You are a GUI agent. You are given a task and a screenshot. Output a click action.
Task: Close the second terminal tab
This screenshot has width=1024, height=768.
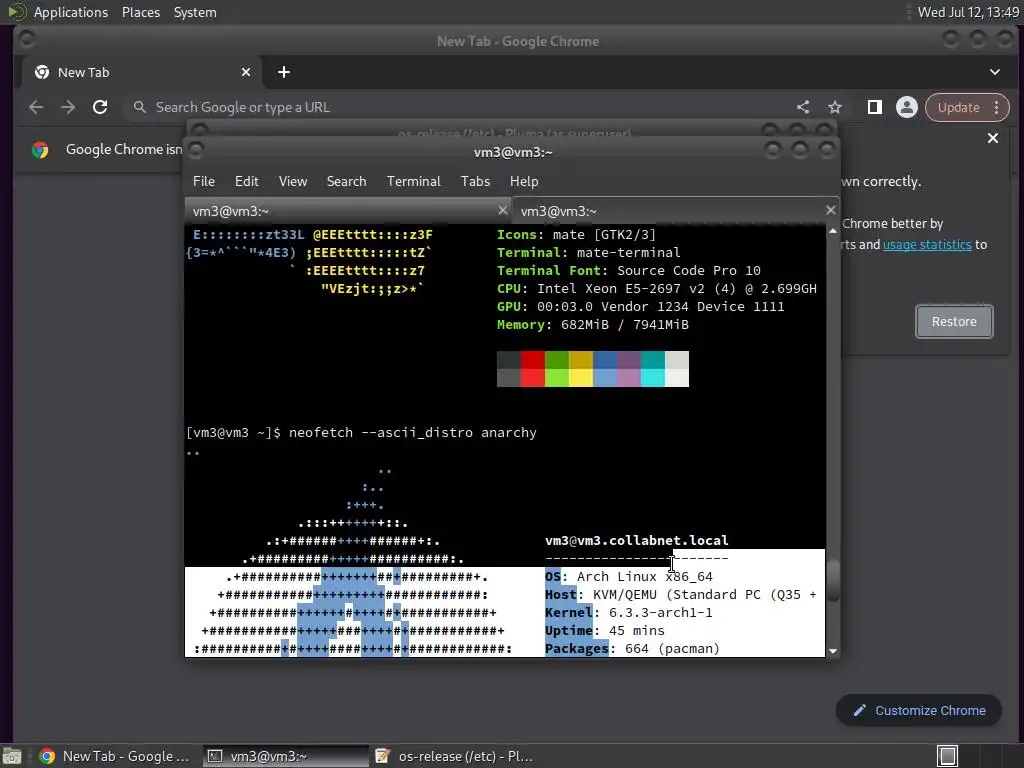[x=830, y=210]
